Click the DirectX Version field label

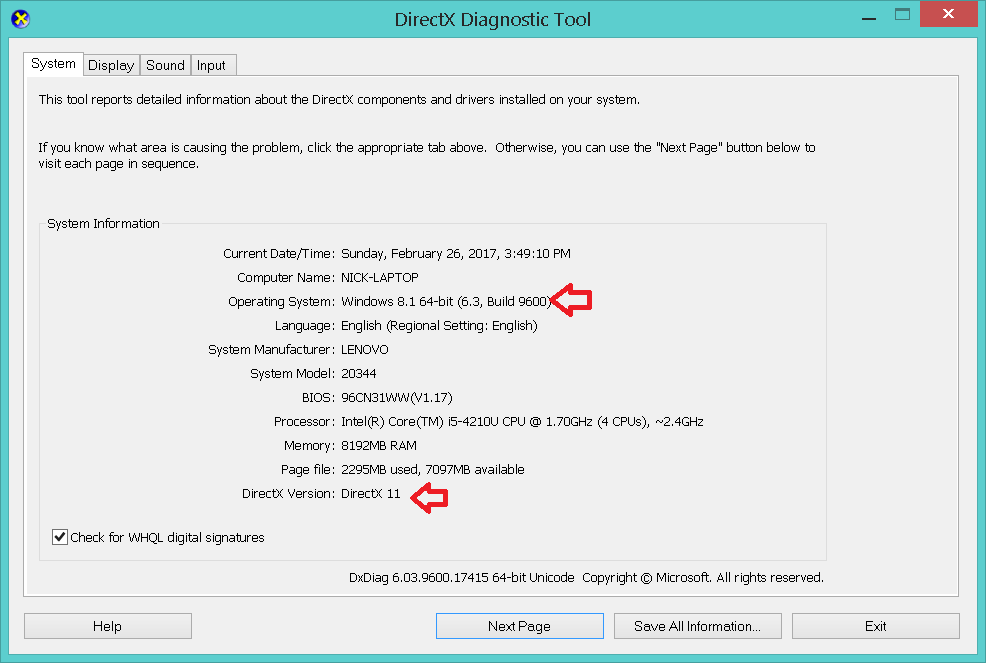coord(288,494)
